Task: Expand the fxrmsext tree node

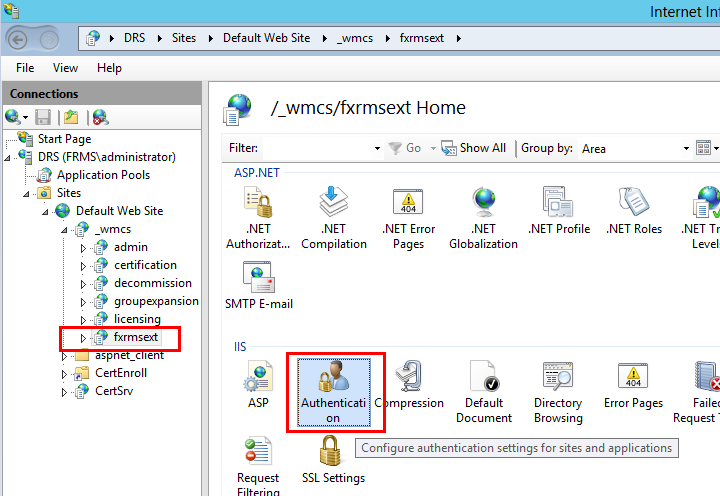Action: pyautogui.click(x=84, y=338)
